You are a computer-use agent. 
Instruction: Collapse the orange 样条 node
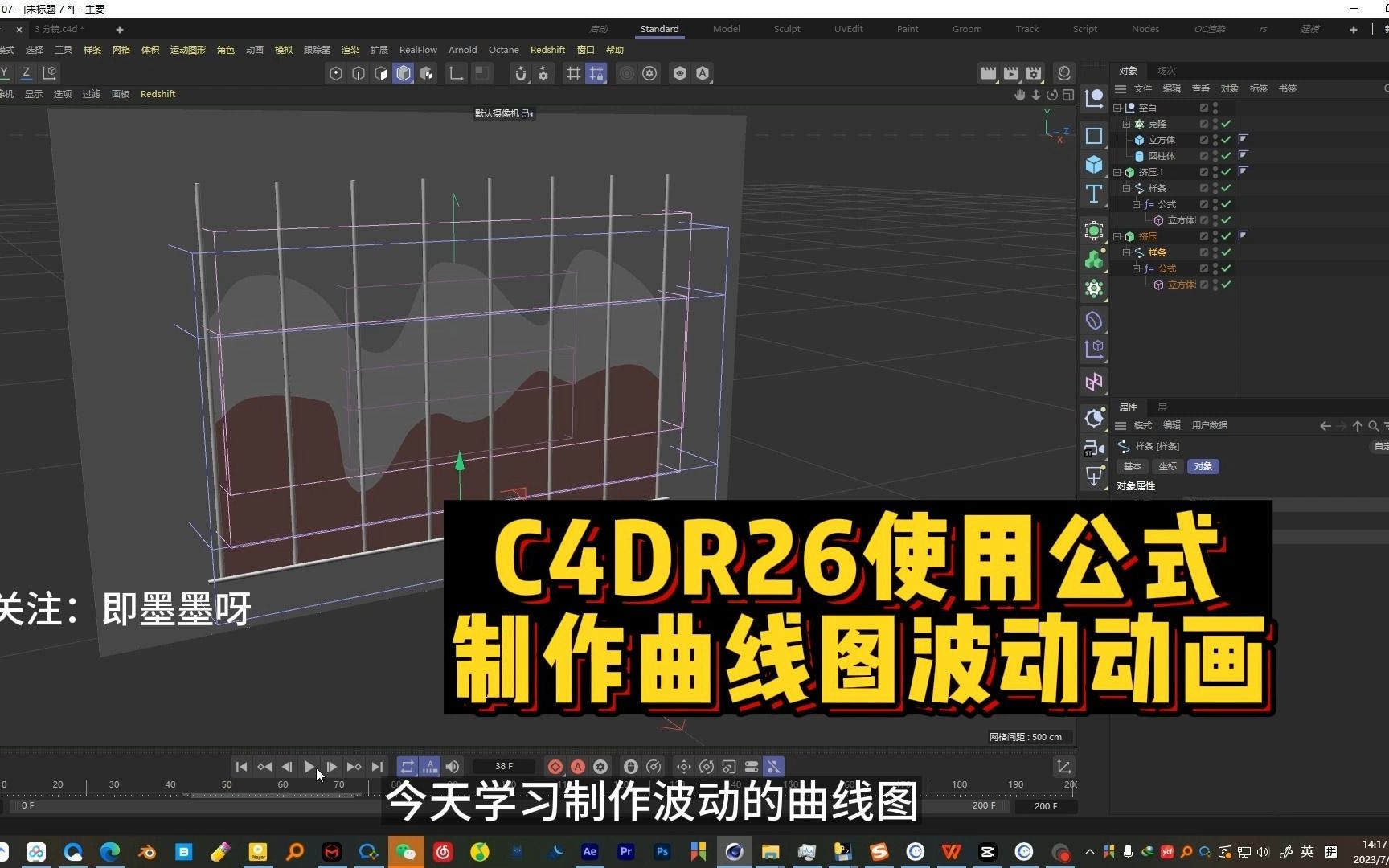pos(1127,252)
